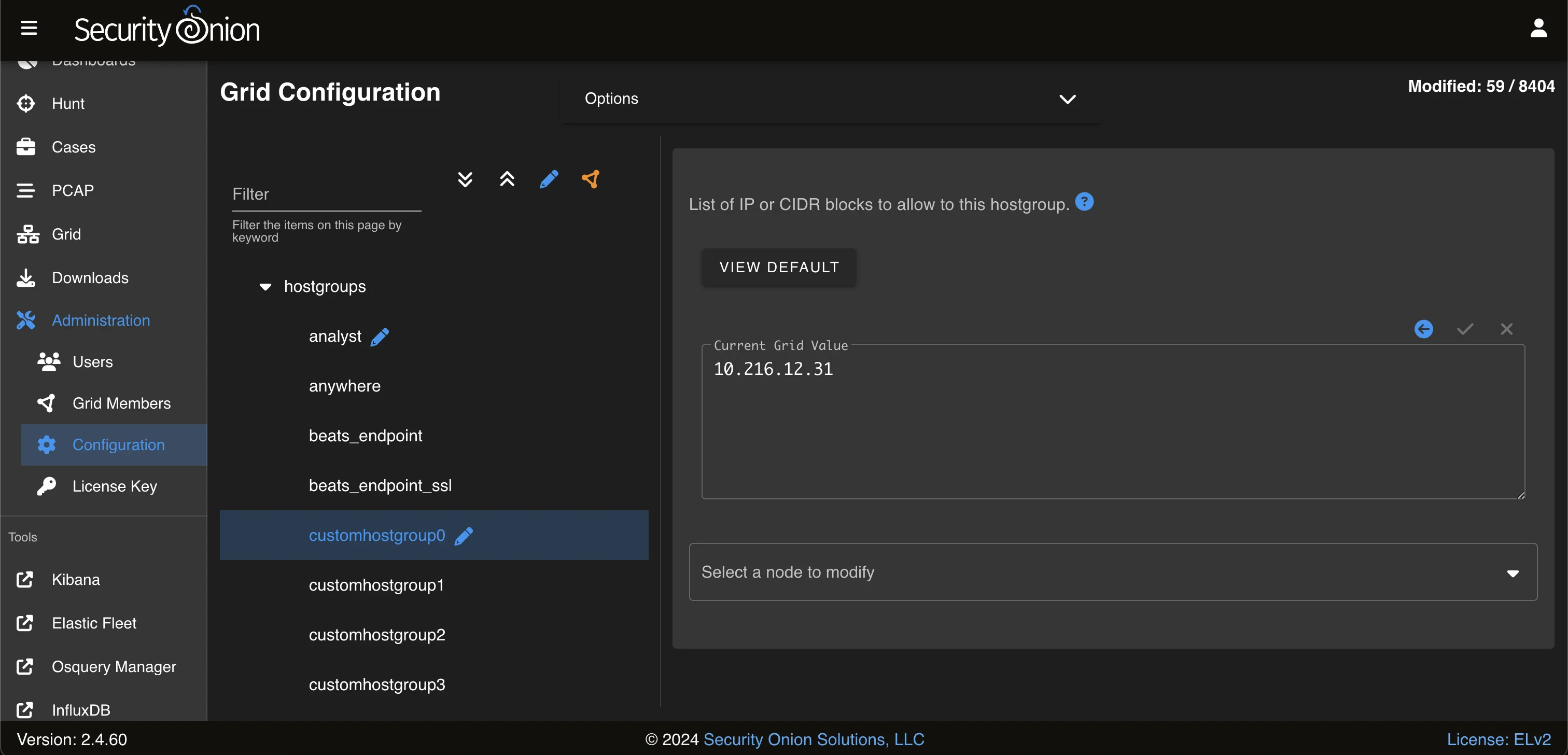
Task: Select the customhostgroup0 tree item
Action: tap(433, 536)
